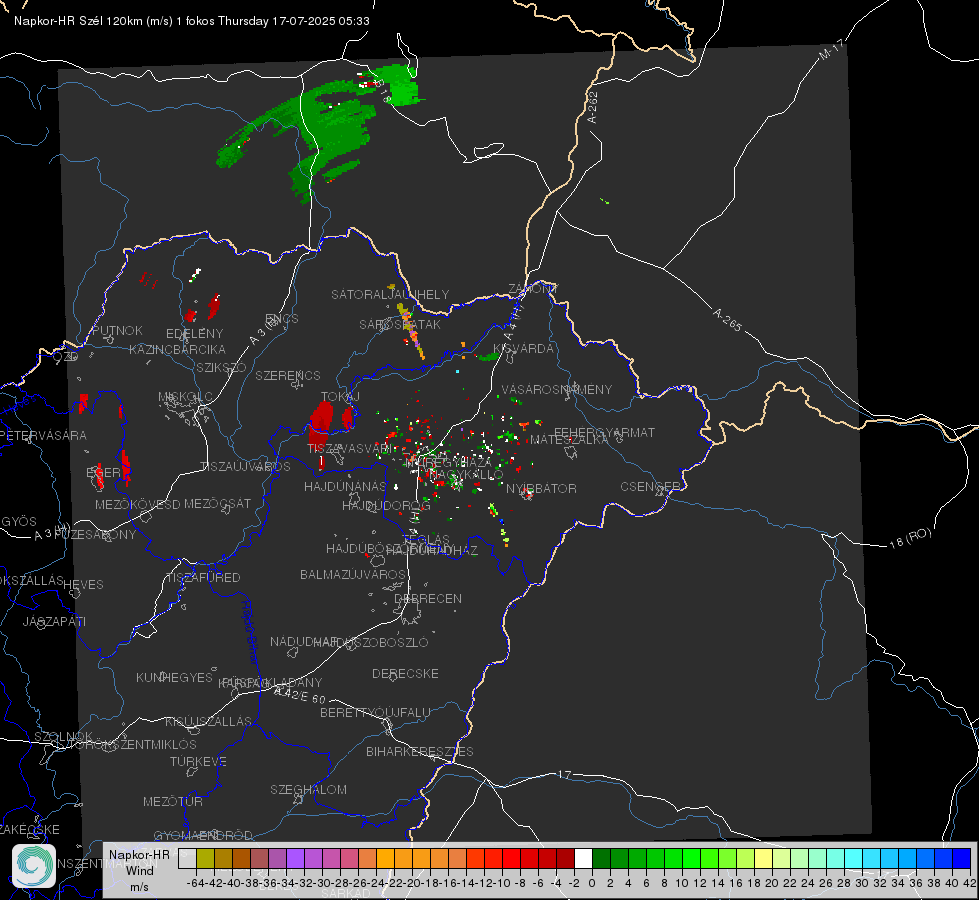Click the DERECSKE city label
The width and height of the screenshot is (979, 900).
click(405, 673)
